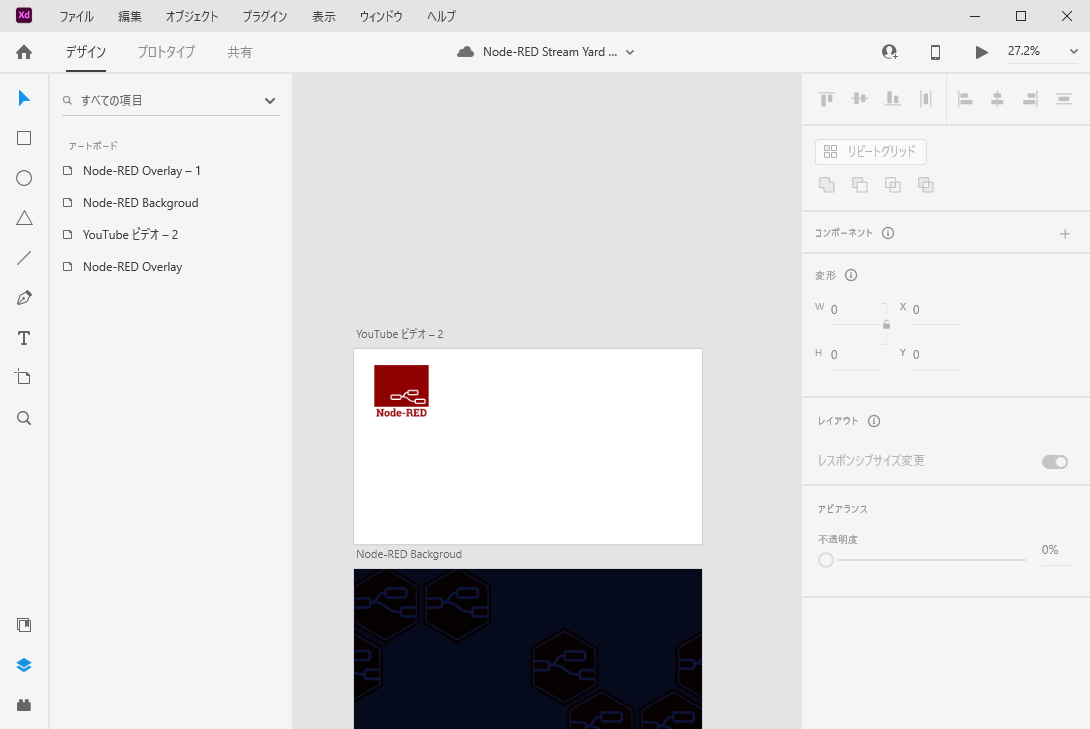Adjust the opacity slider handle
The image size is (1090, 729).
click(826, 560)
